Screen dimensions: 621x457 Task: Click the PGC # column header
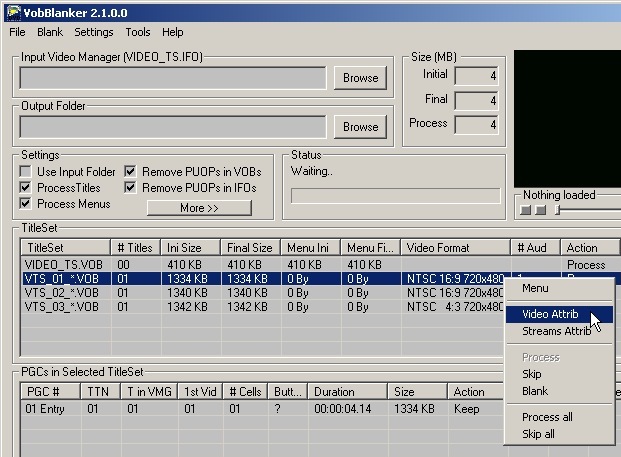[x=50, y=392]
